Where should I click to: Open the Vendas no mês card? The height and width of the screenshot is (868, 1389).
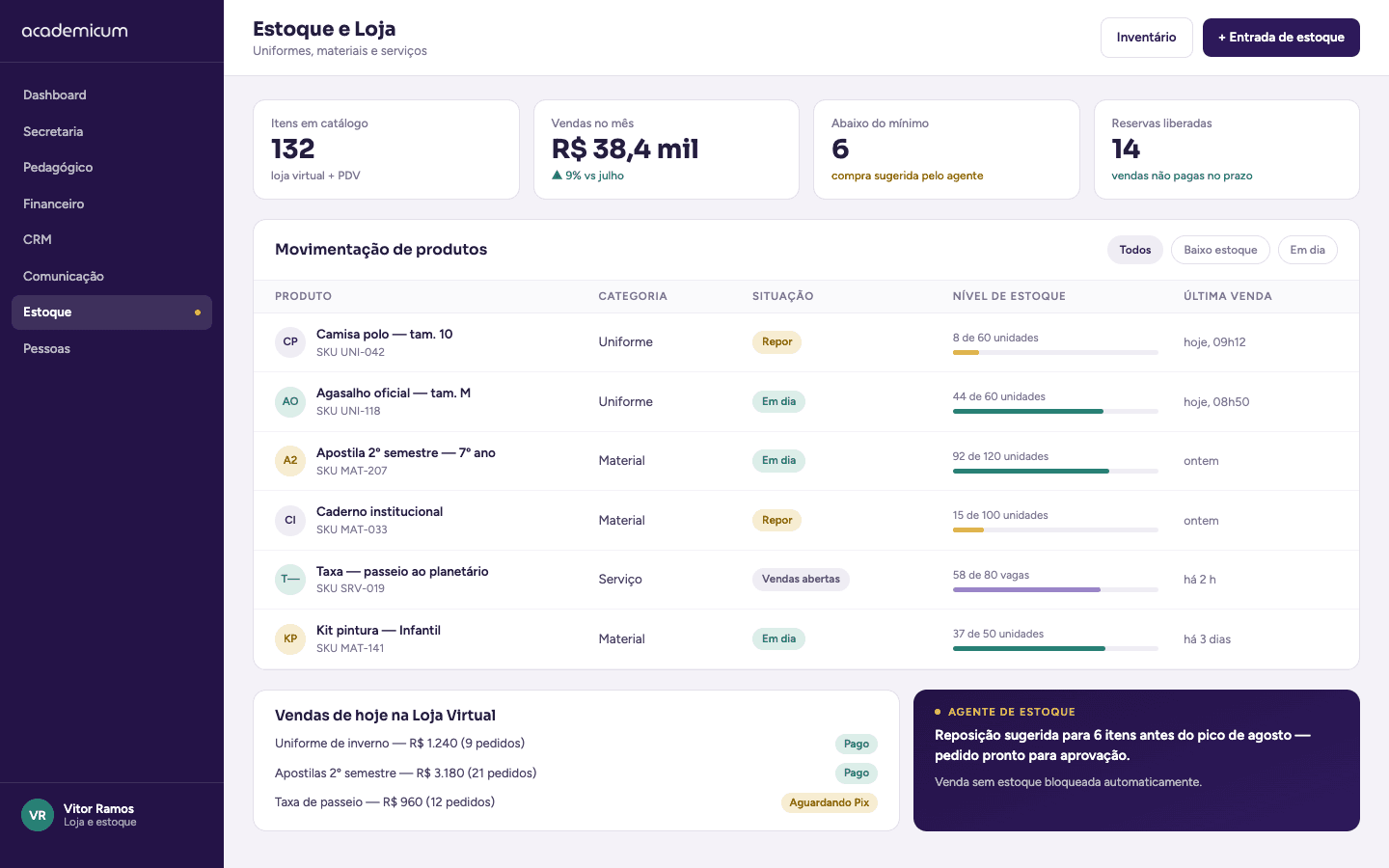pos(667,149)
